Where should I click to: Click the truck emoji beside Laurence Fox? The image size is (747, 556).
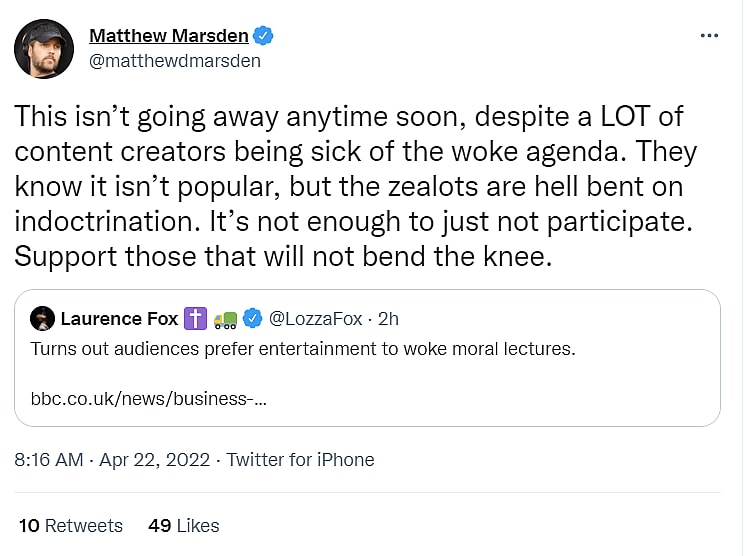click(x=224, y=319)
